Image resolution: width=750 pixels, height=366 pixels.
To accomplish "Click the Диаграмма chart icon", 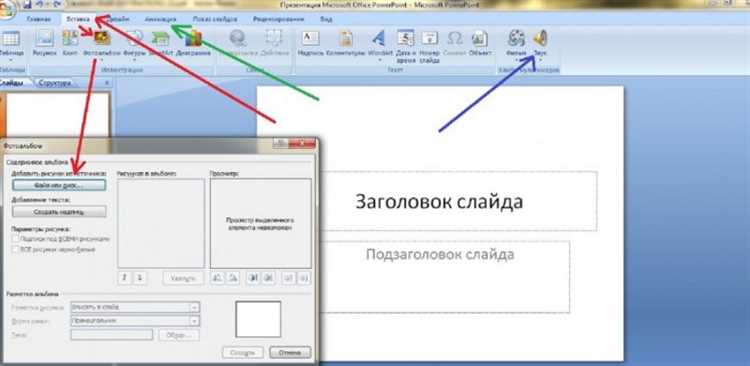I will pyautogui.click(x=193, y=39).
